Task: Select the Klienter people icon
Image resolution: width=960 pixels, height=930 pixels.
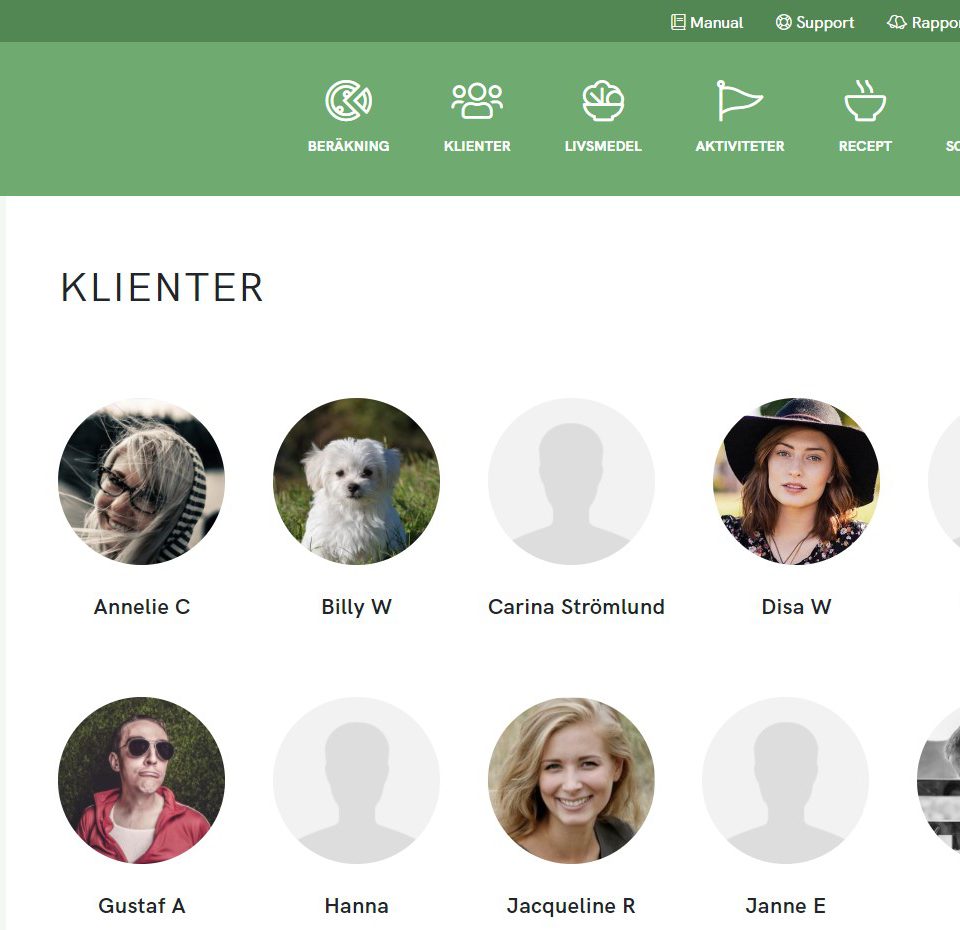Action: (x=477, y=100)
